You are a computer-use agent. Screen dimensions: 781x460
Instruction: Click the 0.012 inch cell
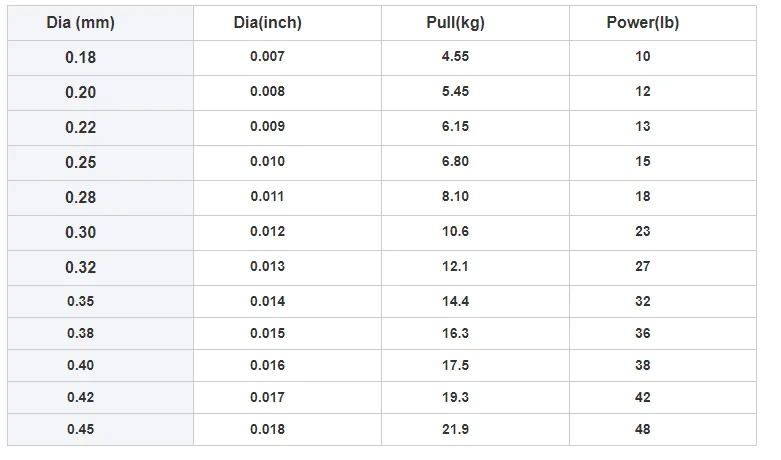(268, 232)
